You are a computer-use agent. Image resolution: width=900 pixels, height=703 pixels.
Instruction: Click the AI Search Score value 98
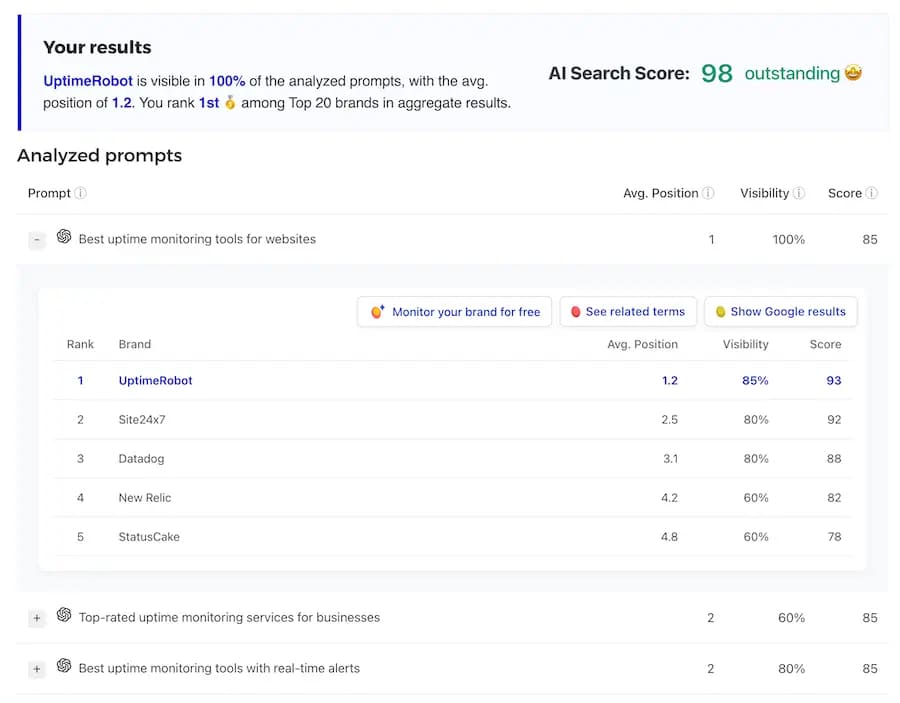(717, 73)
